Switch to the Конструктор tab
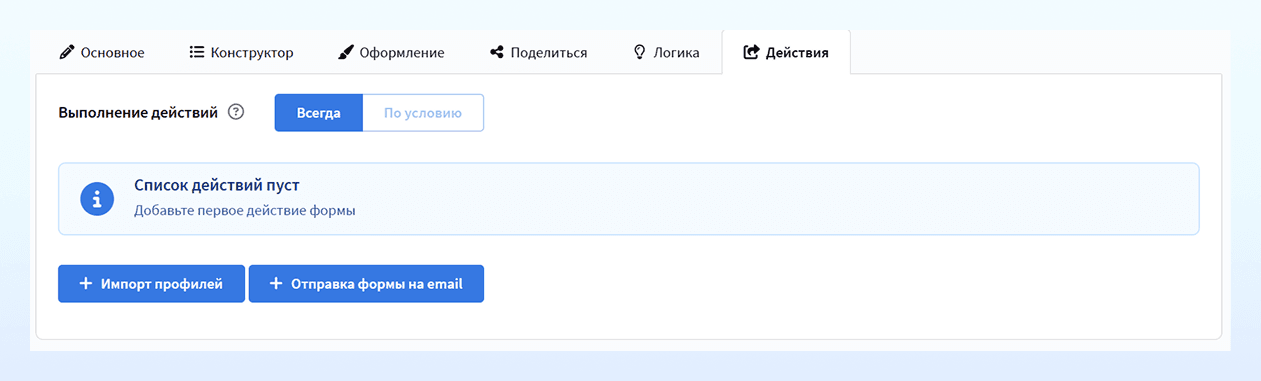The image size is (1261, 381). point(241,53)
